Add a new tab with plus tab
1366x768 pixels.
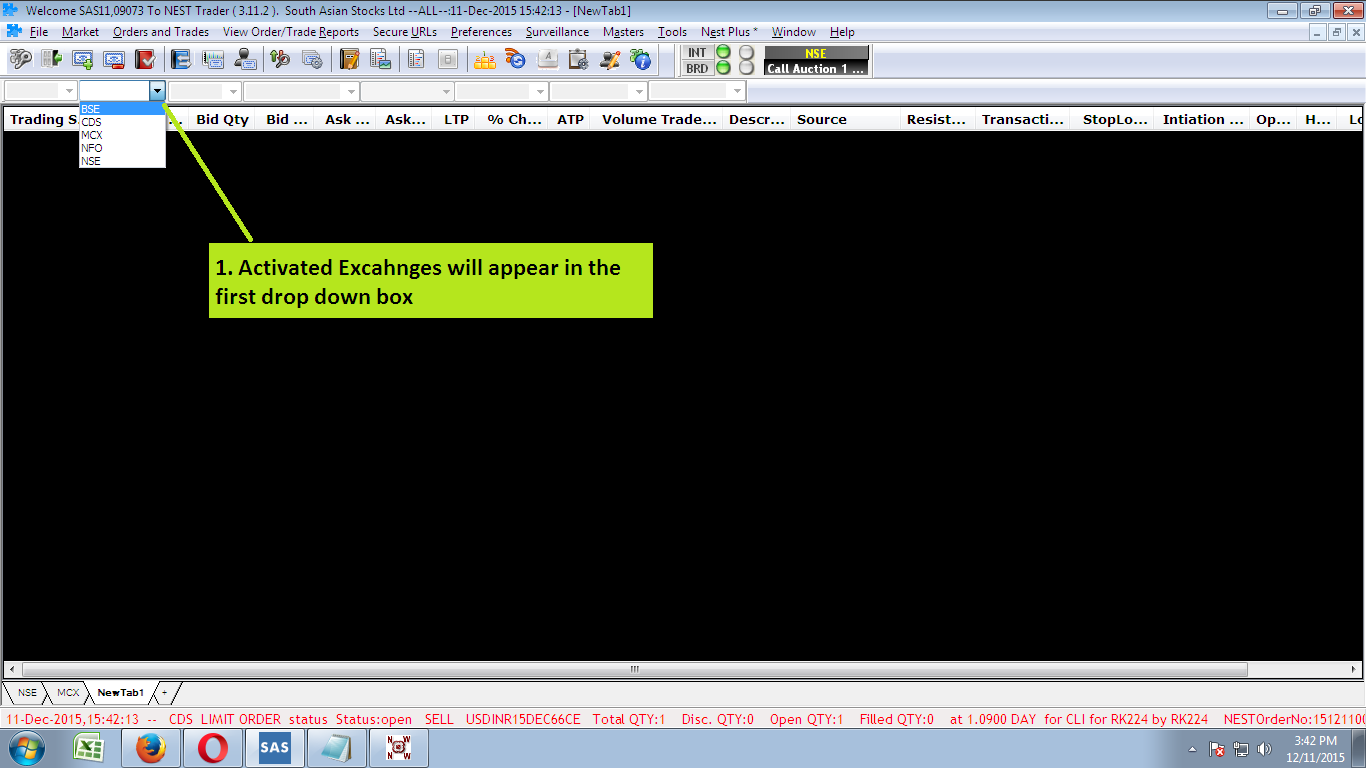tap(165, 692)
